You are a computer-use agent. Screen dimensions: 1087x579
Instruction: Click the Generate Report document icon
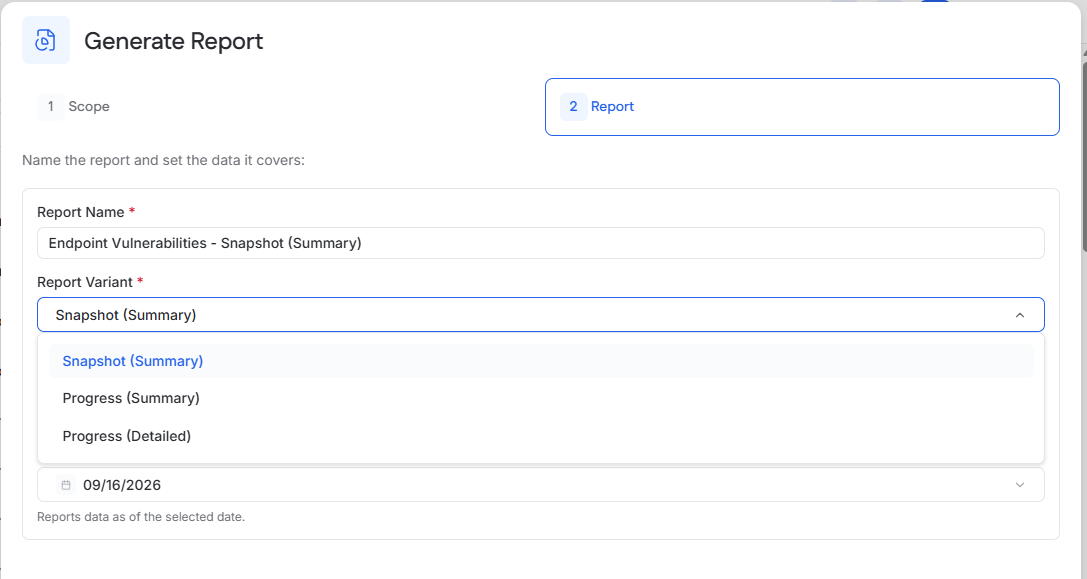46,40
